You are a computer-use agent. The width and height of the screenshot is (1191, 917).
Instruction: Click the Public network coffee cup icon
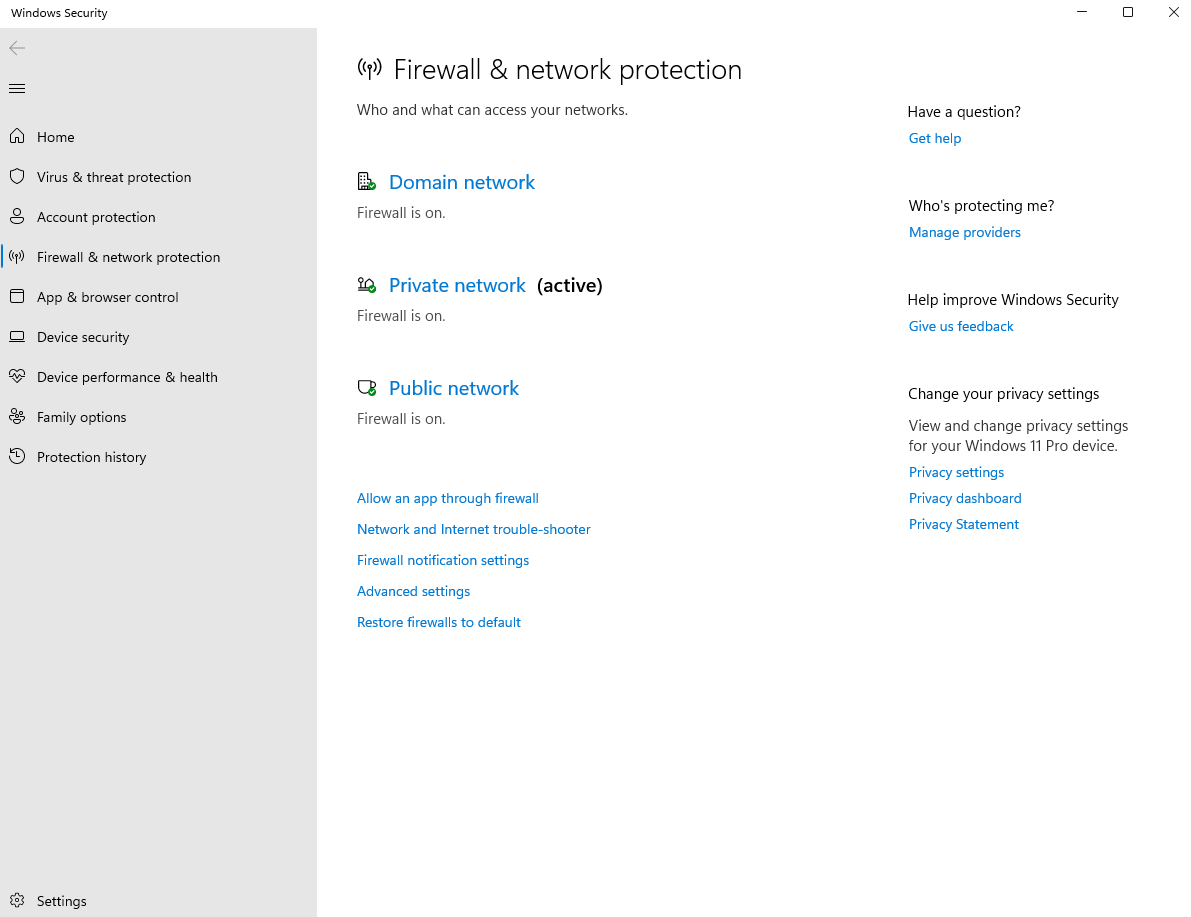coord(367,387)
